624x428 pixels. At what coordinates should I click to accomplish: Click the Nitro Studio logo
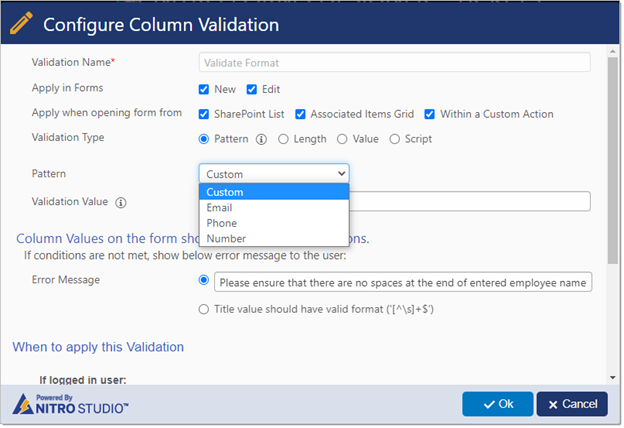point(70,403)
